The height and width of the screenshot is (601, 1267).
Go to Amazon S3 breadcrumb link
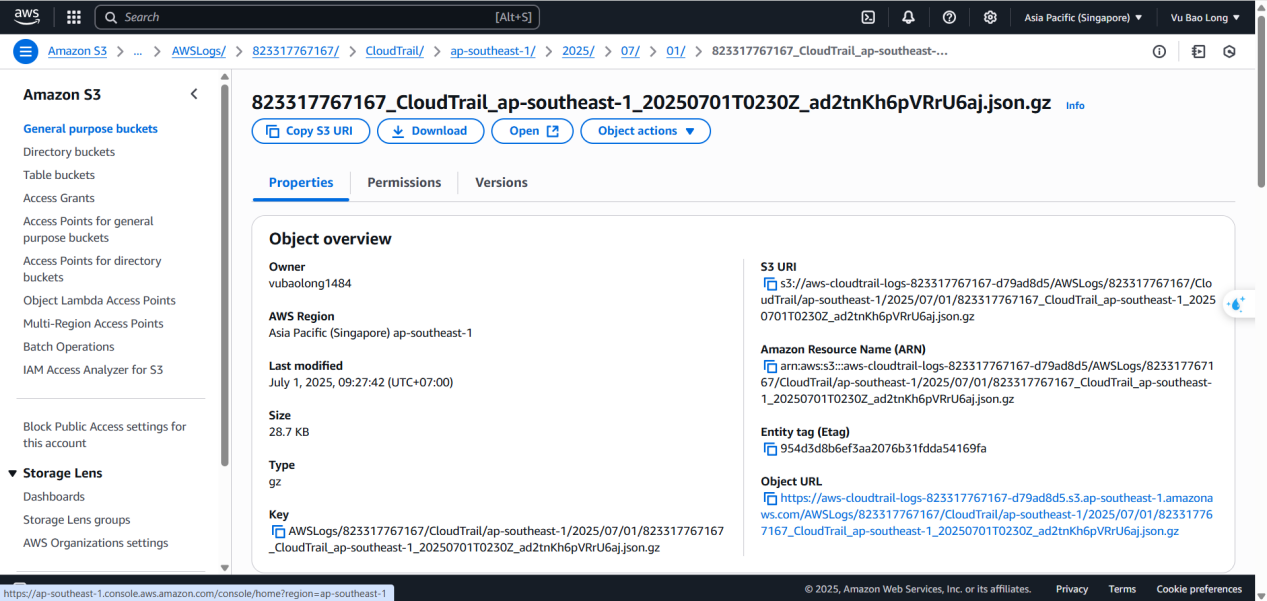[x=77, y=51]
